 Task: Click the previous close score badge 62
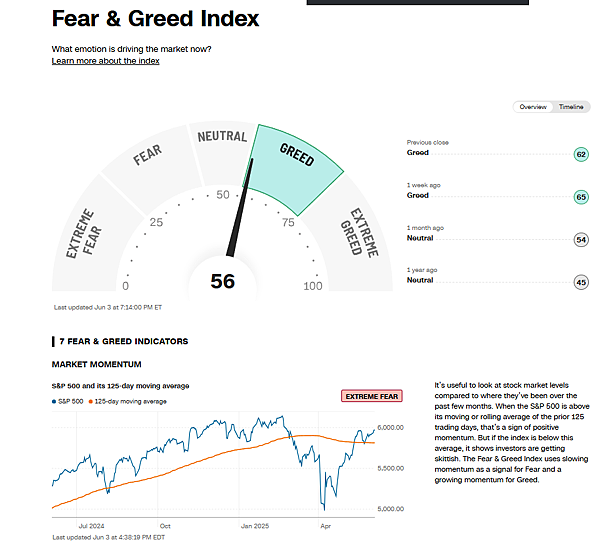581,154
